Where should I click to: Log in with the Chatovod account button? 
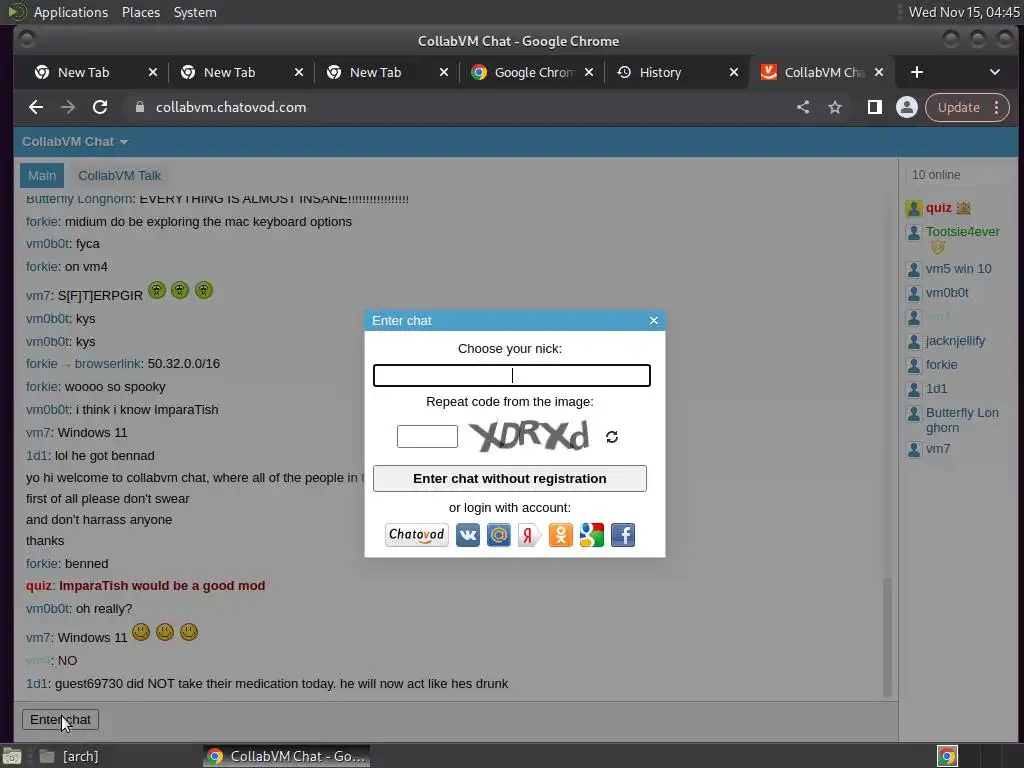click(416, 535)
